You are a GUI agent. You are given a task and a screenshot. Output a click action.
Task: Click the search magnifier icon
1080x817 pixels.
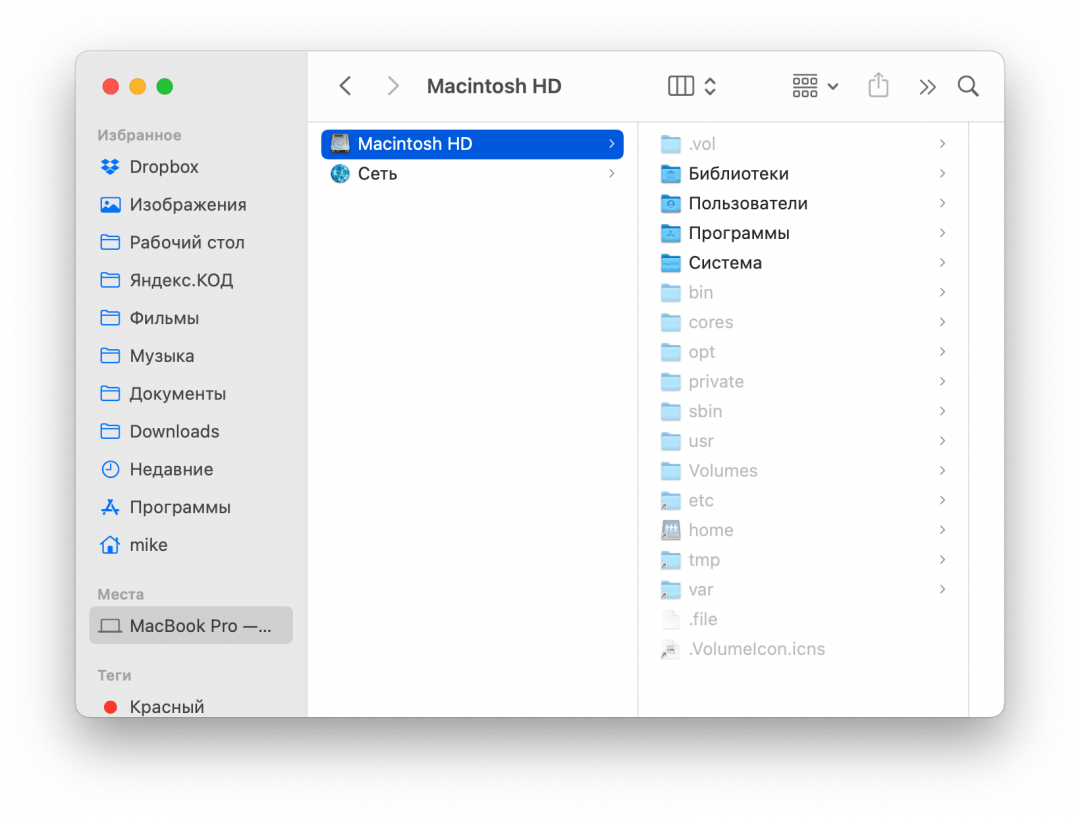[968, 86]
